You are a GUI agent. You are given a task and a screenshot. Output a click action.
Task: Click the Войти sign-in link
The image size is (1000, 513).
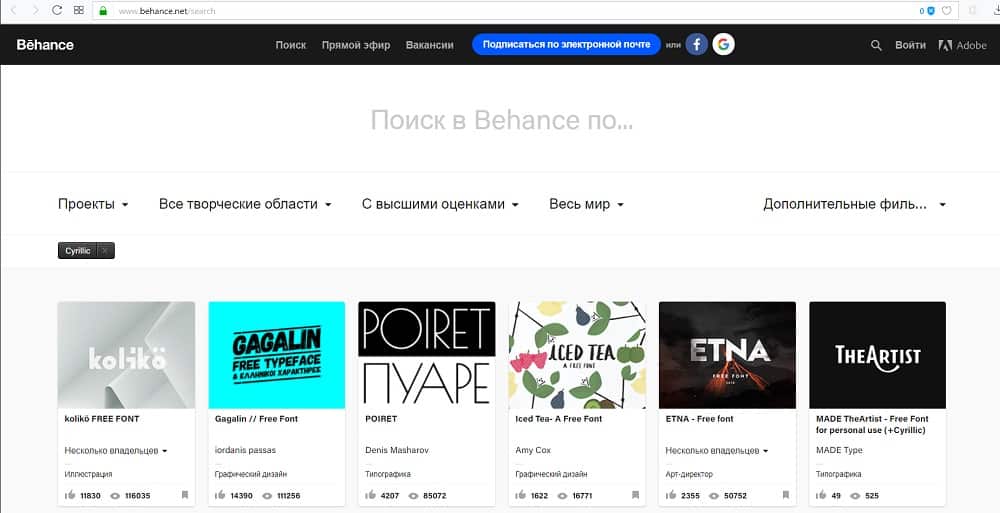tap(910, 45)
